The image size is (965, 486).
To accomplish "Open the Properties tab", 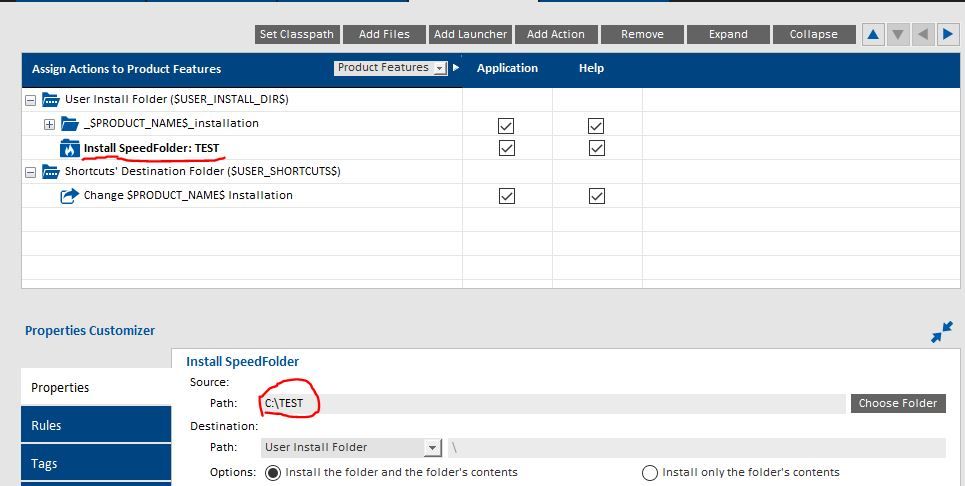I will (x=96, y=387).
